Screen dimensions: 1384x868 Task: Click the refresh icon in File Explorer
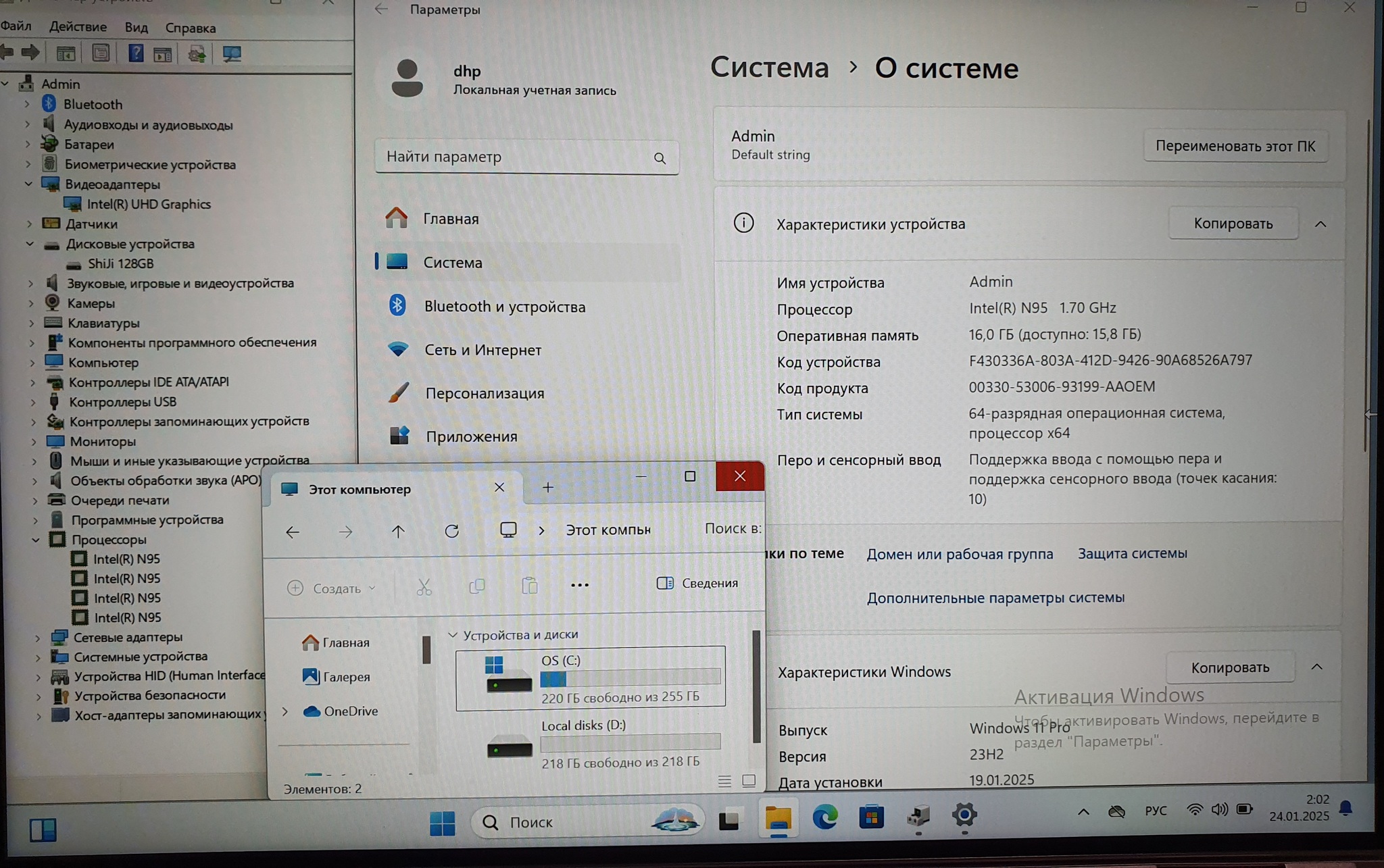click(x=451, y=531)
